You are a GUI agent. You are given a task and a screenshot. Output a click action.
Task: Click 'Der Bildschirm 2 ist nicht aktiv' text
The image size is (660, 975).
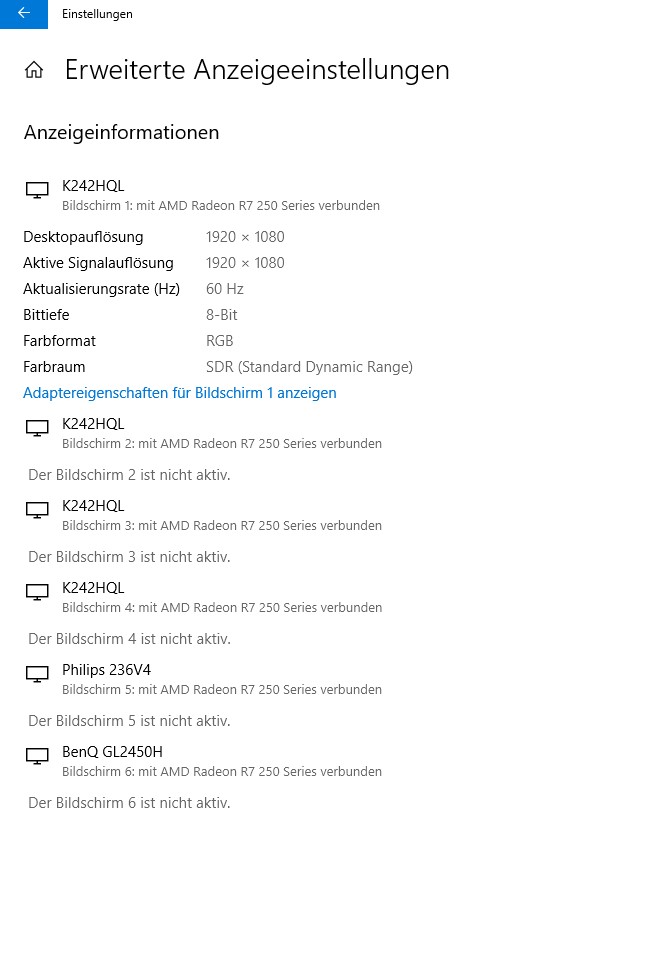(x=129, y=475)
